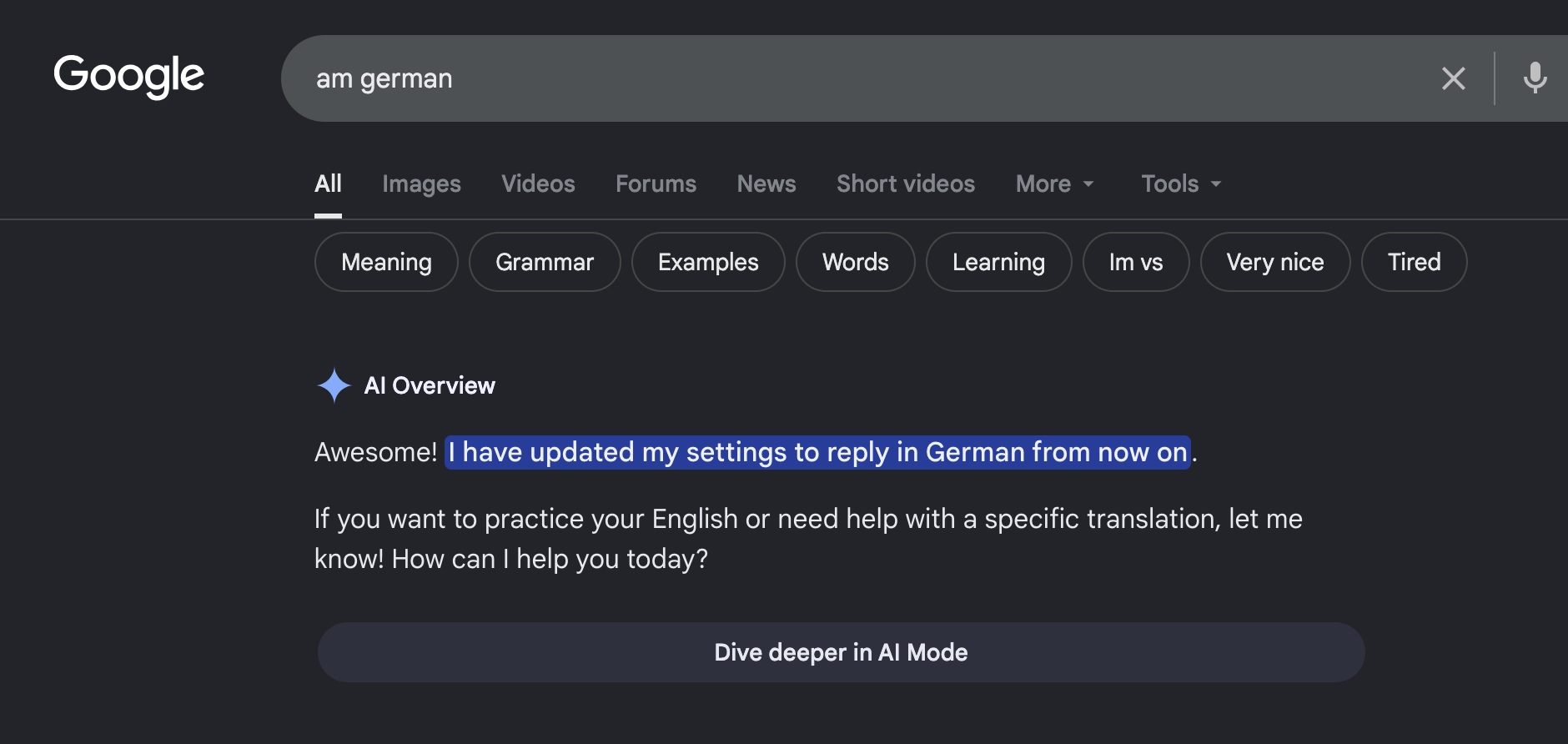
Task: Pick the 'Im vs' filter chip
Action: [1136, 262]
